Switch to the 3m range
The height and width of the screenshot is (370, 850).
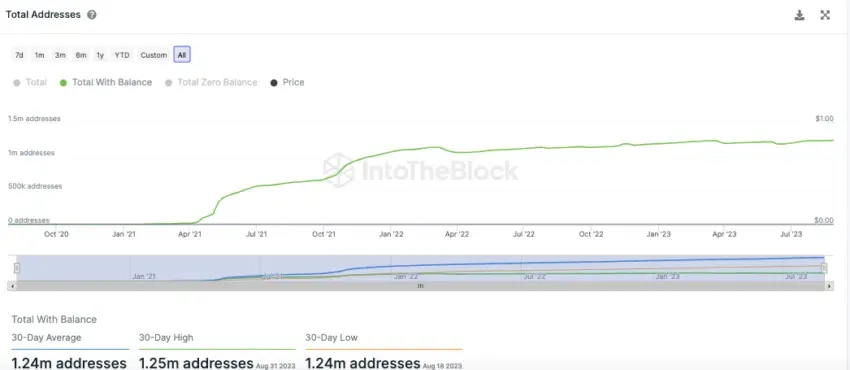click(x=60, y=55)
